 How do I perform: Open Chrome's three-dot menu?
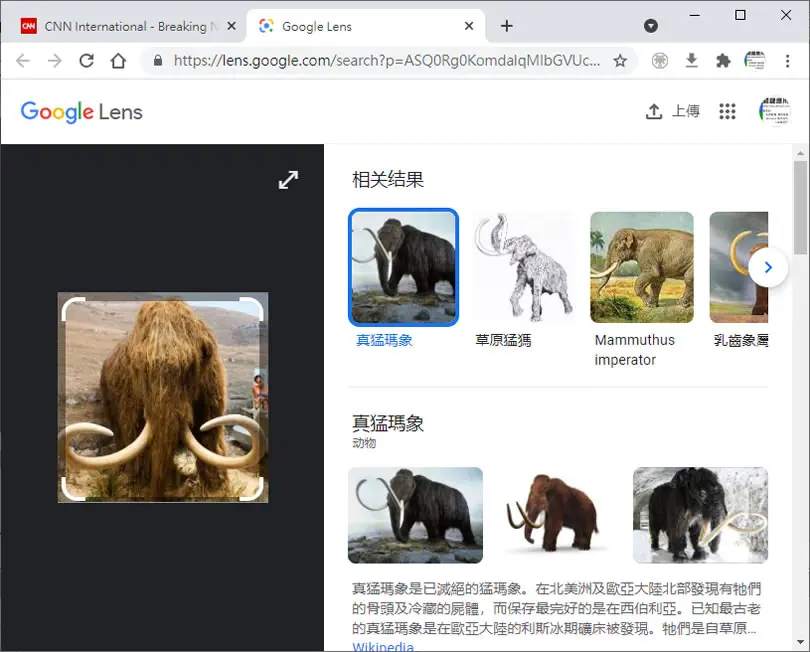click(787, 61)
